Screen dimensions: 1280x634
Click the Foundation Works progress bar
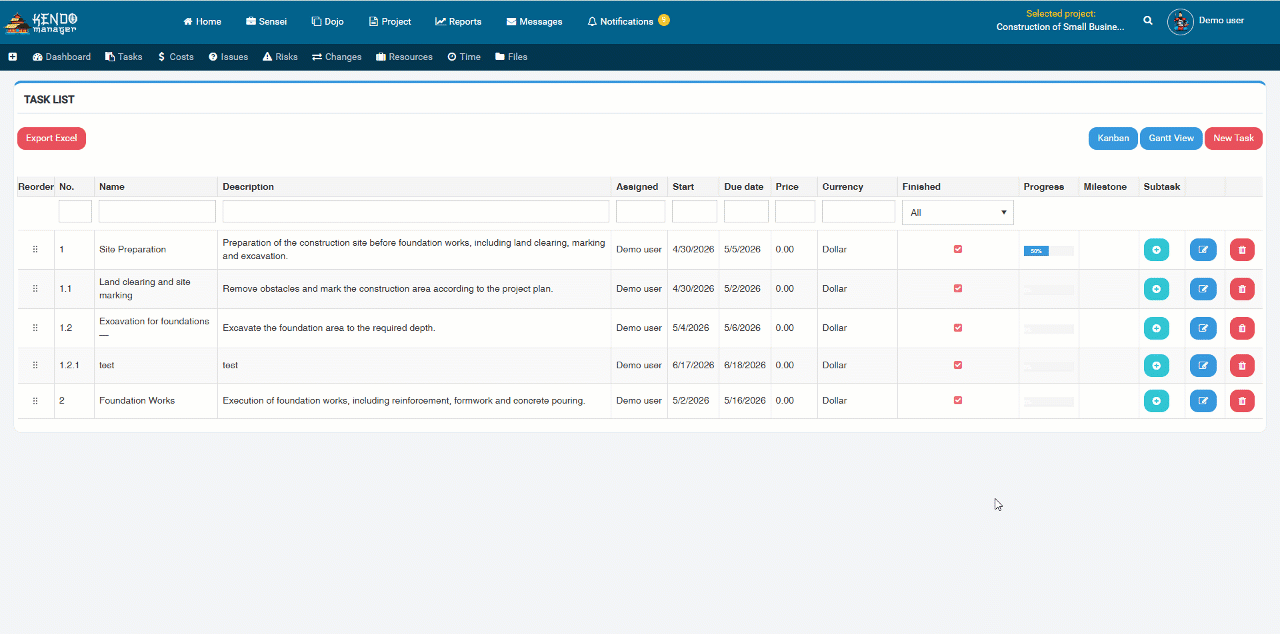(1048, 401)
